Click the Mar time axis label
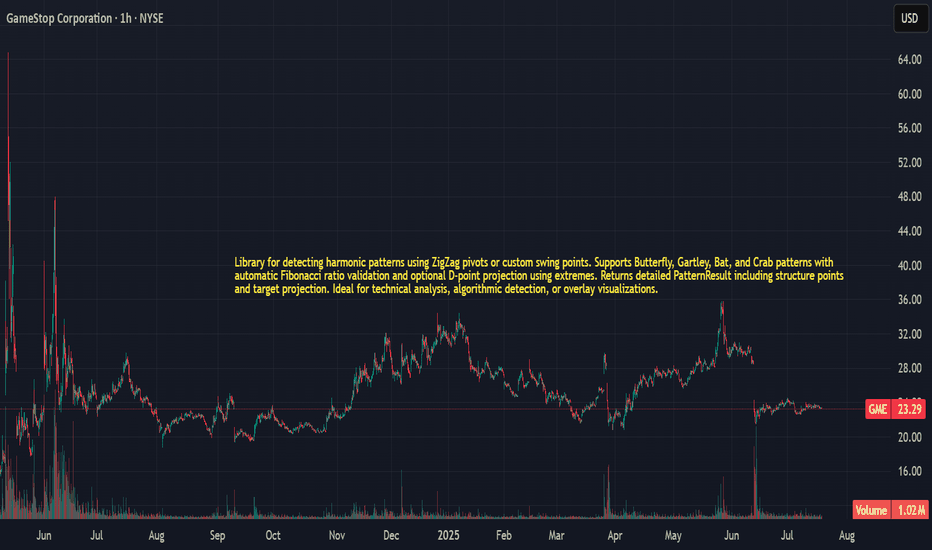The width and height of the screenshot is (932, 550). [x=556, y=535]
